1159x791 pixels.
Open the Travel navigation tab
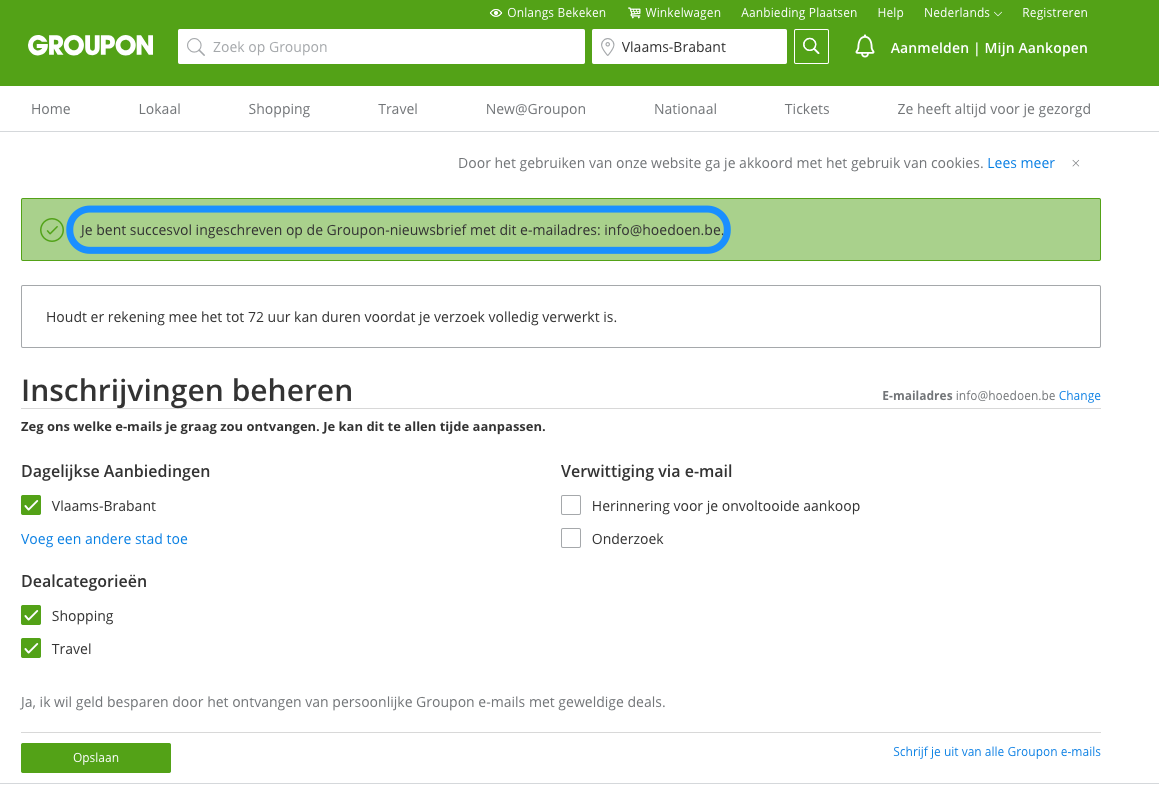click(398, 109)
